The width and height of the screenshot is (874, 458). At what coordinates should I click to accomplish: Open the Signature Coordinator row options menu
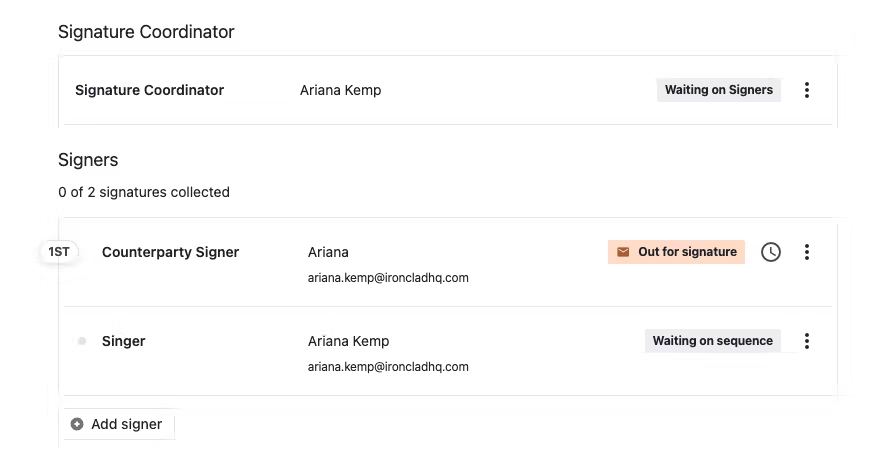(807, 90)
